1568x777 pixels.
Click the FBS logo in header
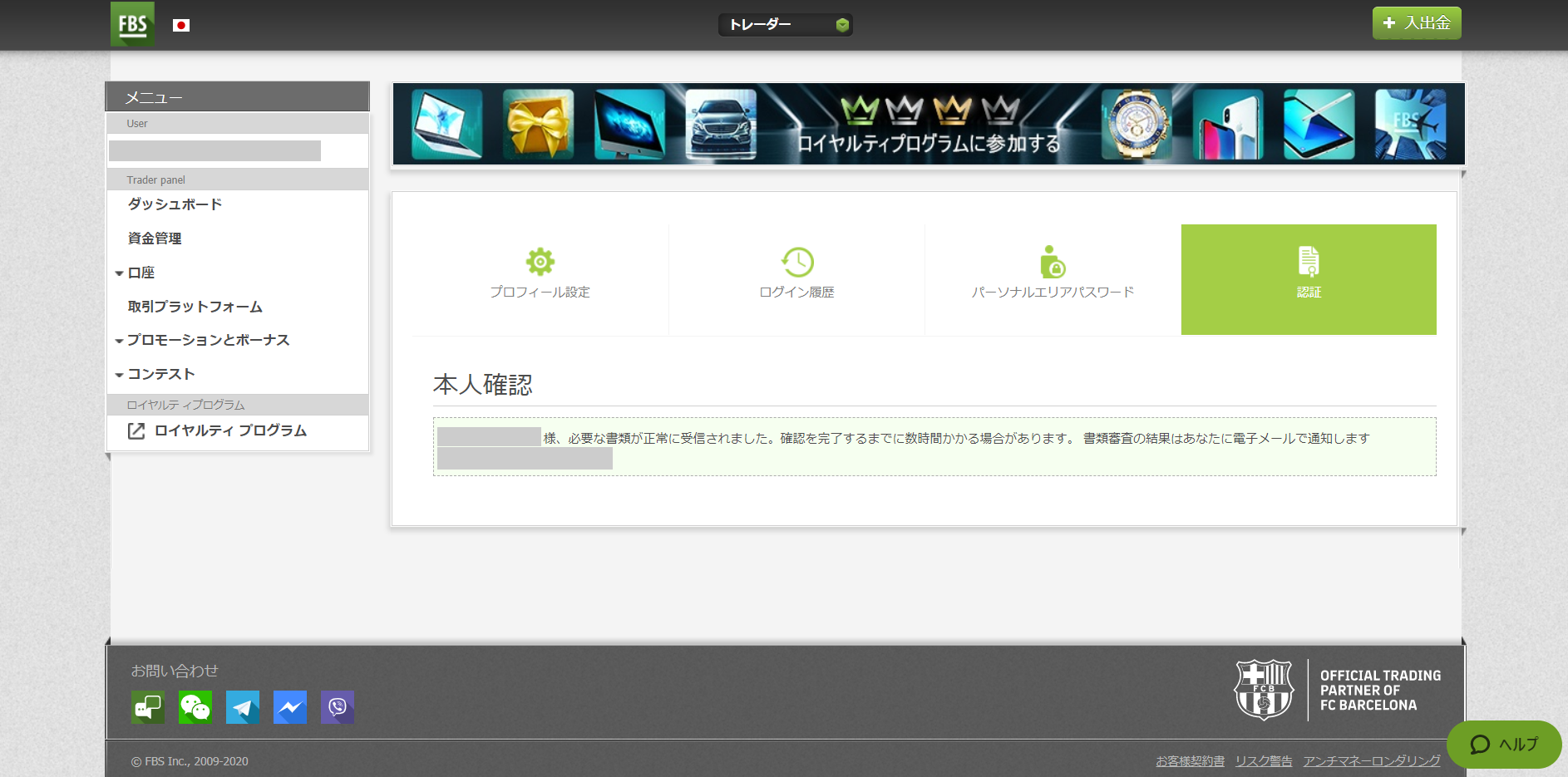[132, 24]
